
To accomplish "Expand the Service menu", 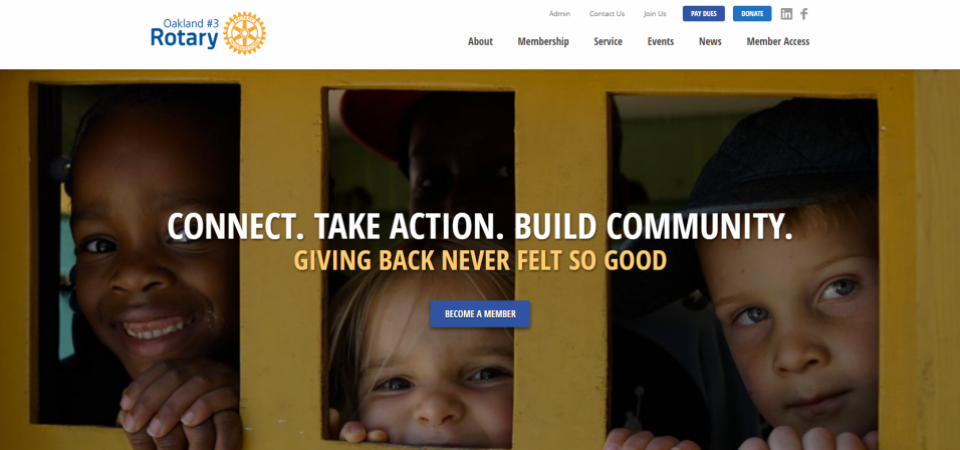I will (x=608, y=42).
